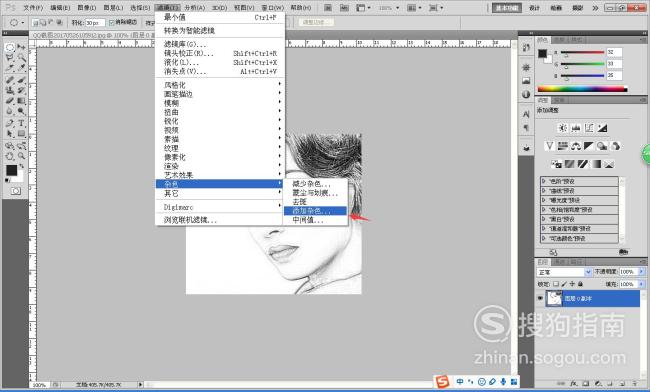Swap foreground and background colors
Screen dimensions: 650x392
(x=22, y=166)
